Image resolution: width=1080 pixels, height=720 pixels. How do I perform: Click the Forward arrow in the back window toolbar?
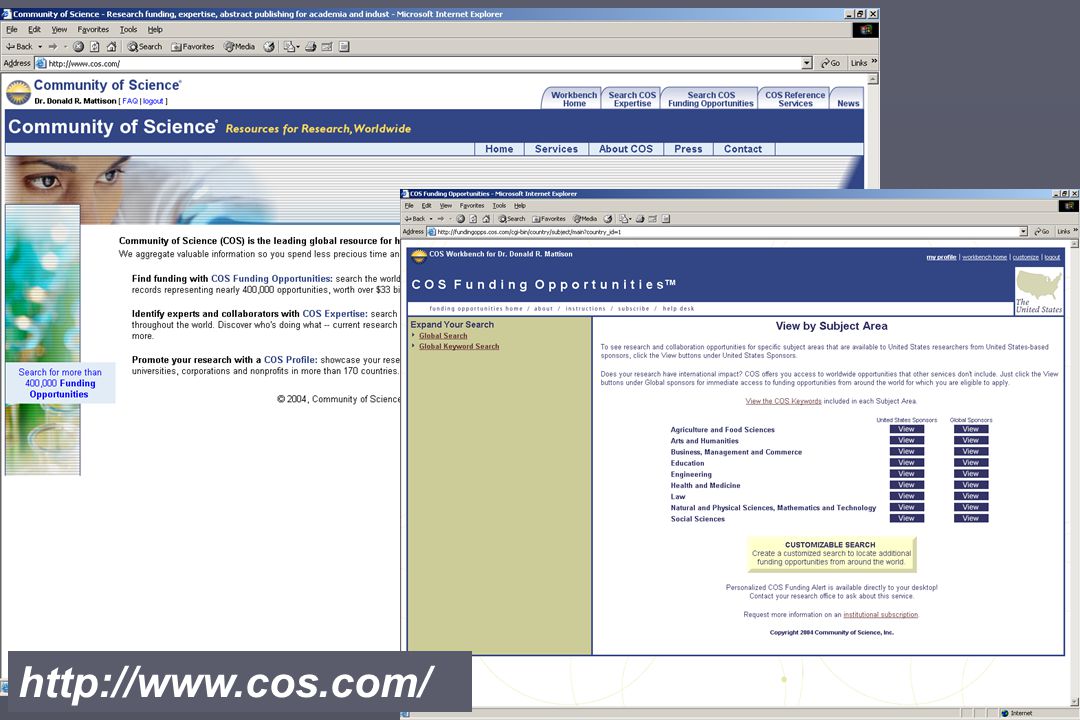pyautogui.click(x=53, y=47)
